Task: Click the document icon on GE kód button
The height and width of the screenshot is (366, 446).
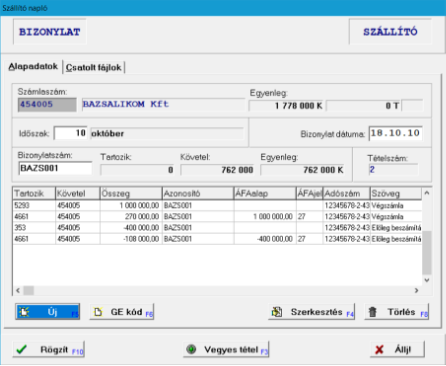Action: click(98, 312)
